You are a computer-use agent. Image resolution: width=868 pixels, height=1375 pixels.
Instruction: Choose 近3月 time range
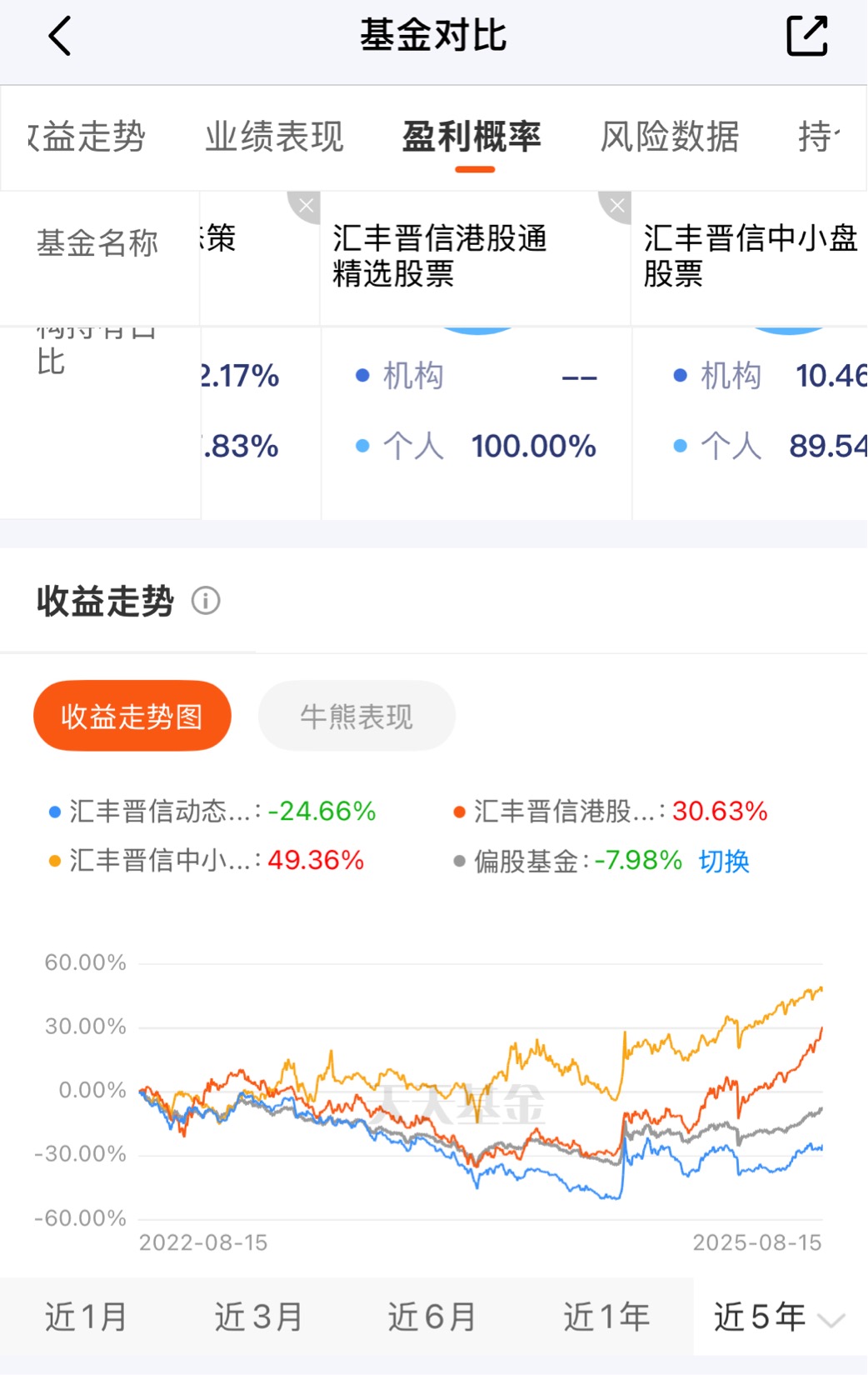[258, 1317]
